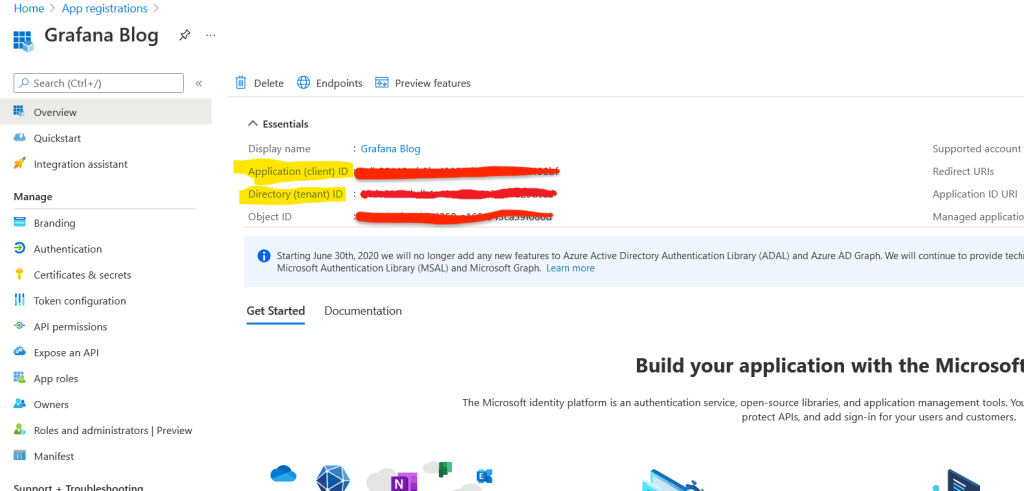Click the Token configuration icon

click(20, 301)
